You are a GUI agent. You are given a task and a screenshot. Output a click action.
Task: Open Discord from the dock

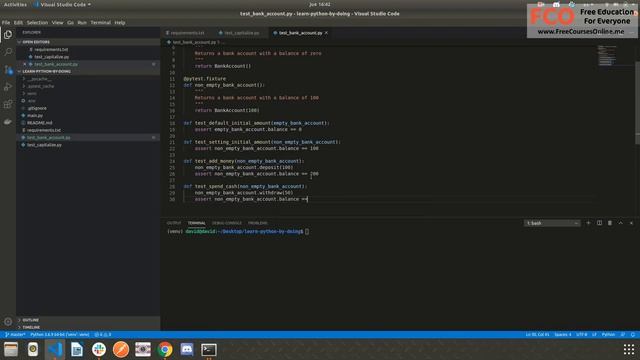point(187,349)
